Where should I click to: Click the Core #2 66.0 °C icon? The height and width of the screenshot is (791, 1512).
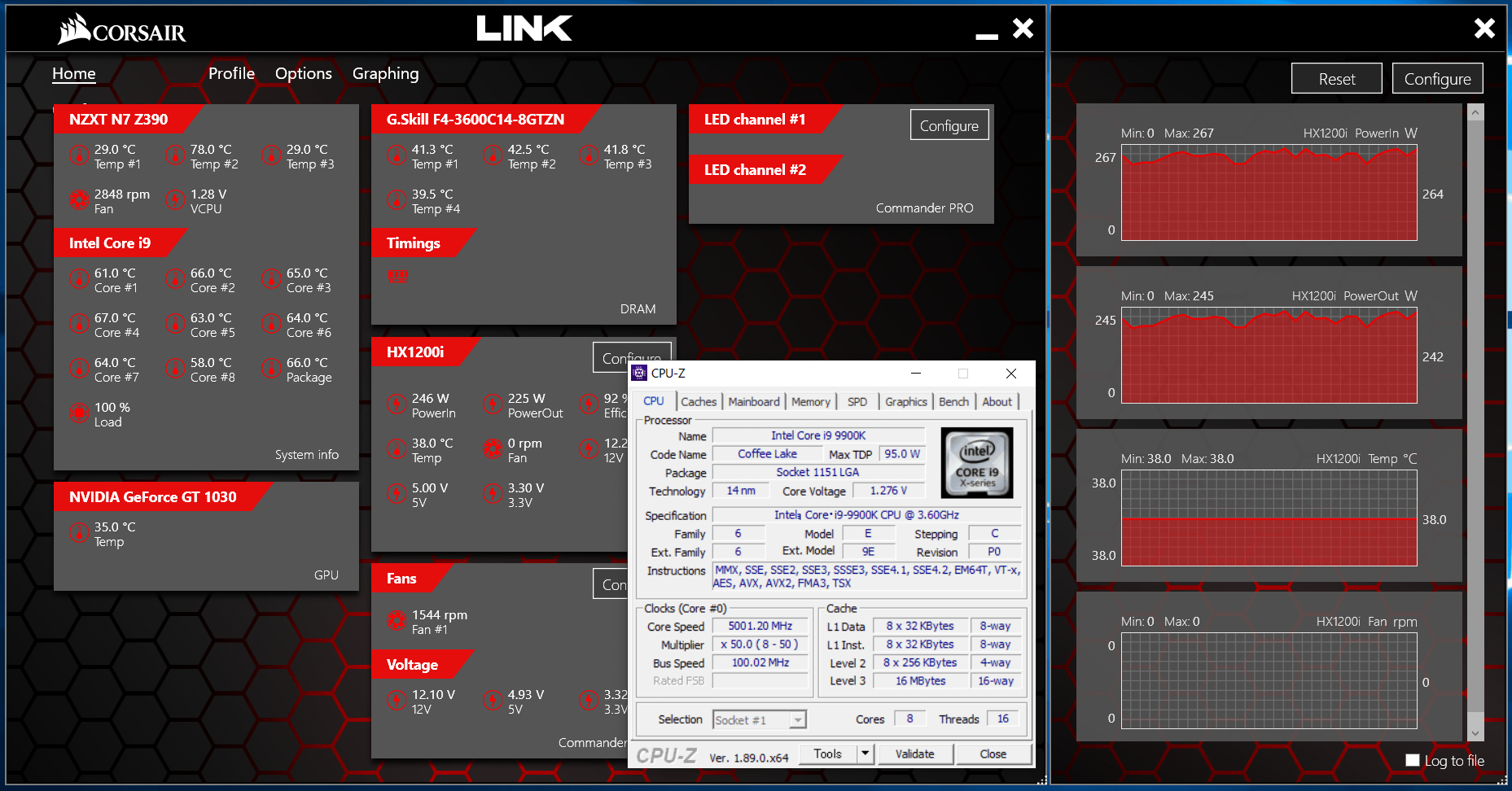pyautogui.click(x=175, y=278)
